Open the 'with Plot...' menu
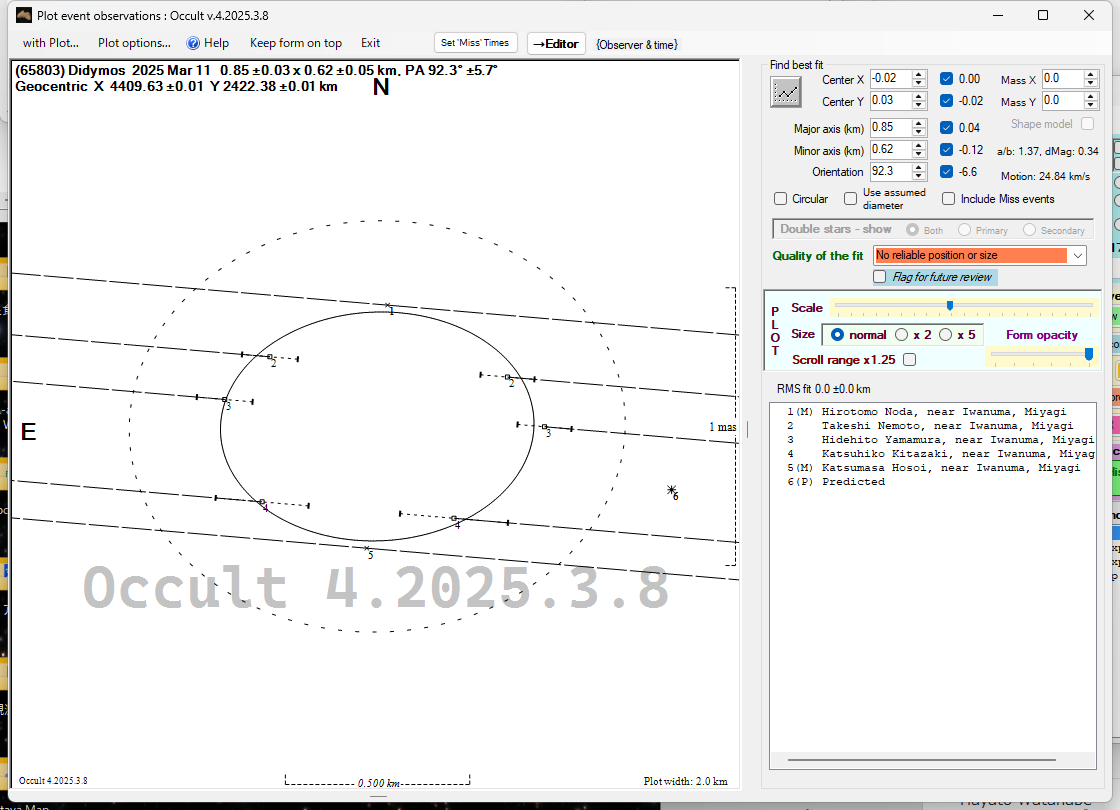This screenshot has width=1120, height=810. point(50,43)
